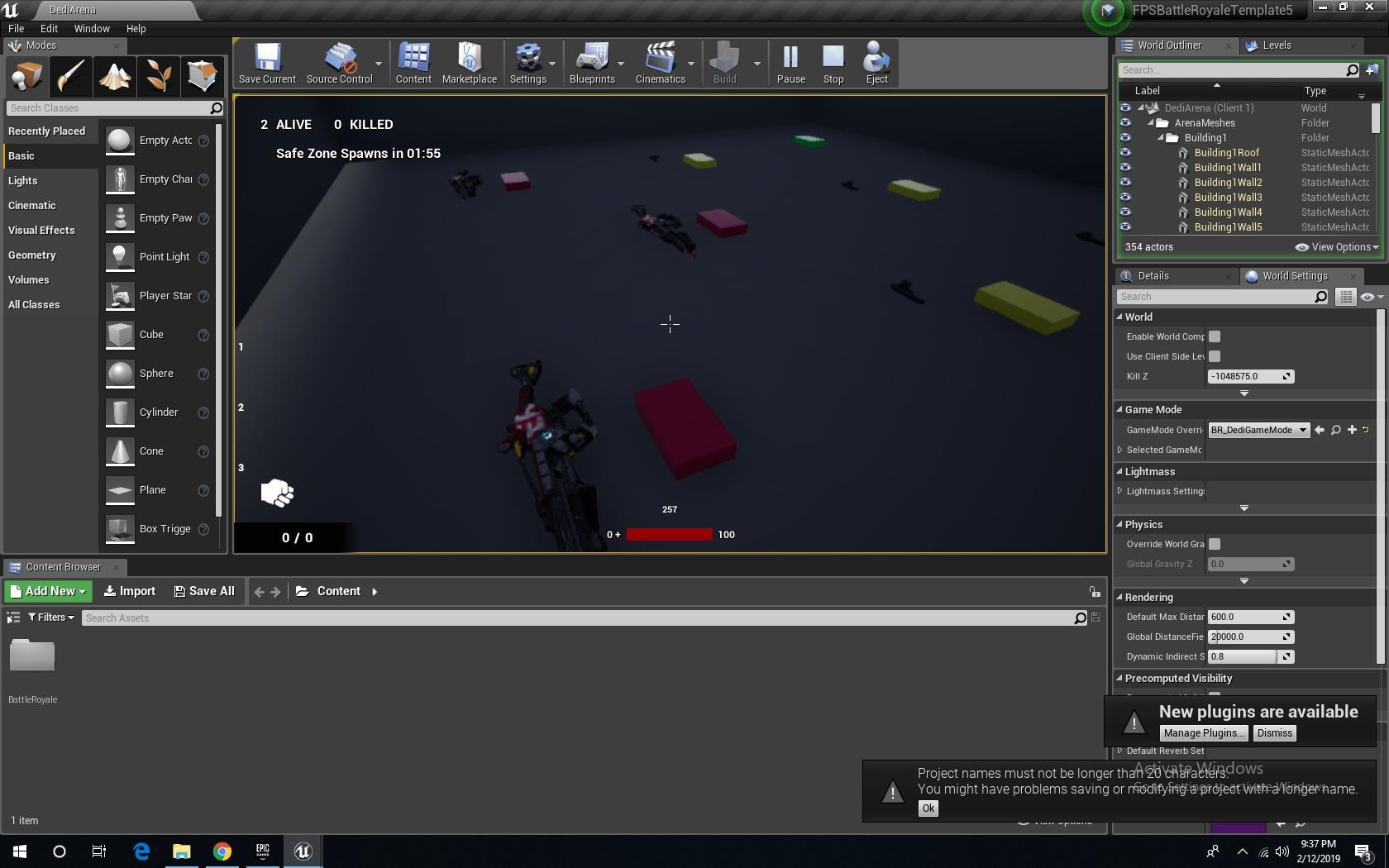Hide Building1Roof with its eye icon
This screenshot has height=868, width=1389.
pos(1125,152)
